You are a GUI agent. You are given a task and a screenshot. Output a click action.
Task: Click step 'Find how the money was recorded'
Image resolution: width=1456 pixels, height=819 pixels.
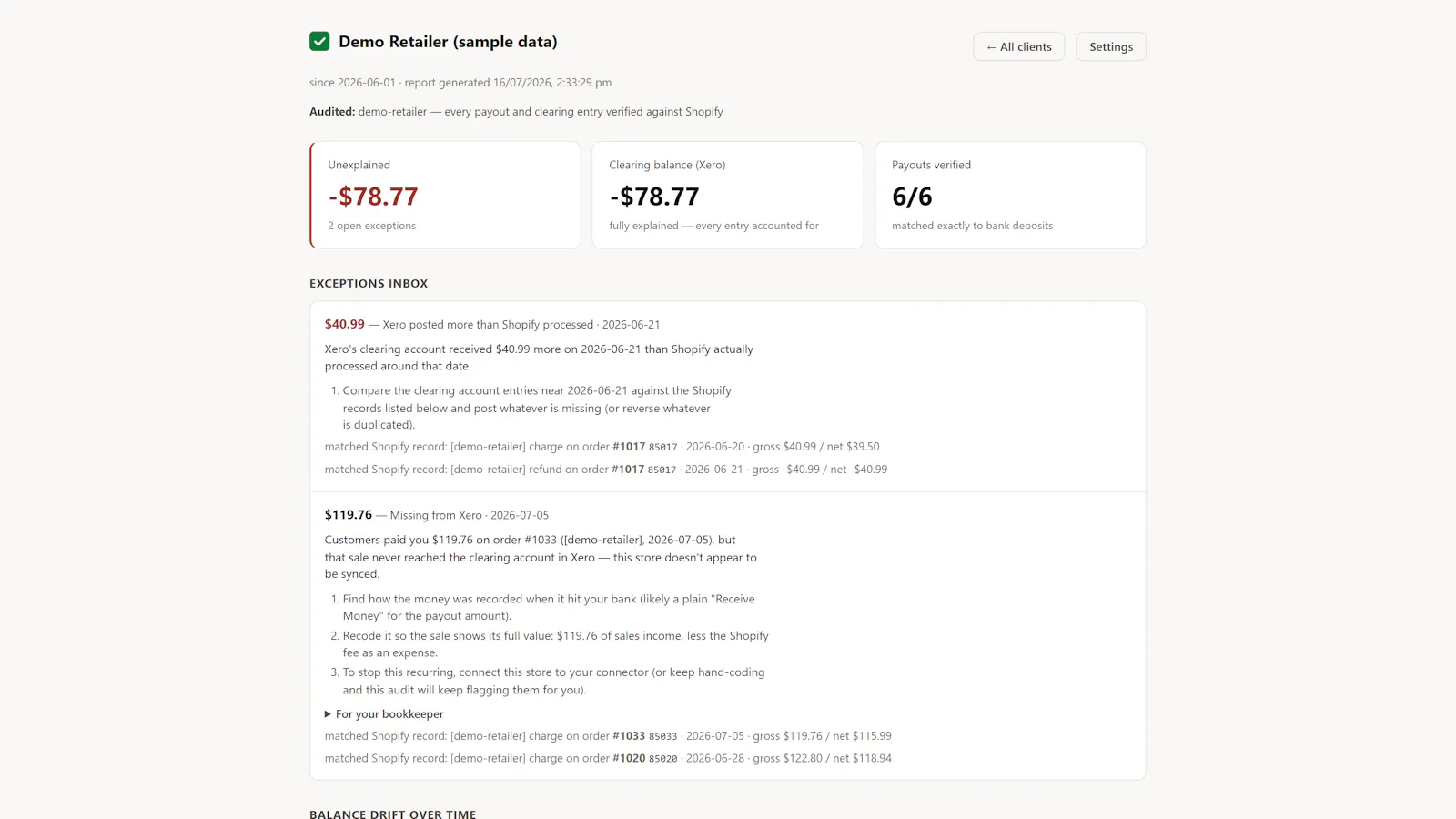click(549, 607)
